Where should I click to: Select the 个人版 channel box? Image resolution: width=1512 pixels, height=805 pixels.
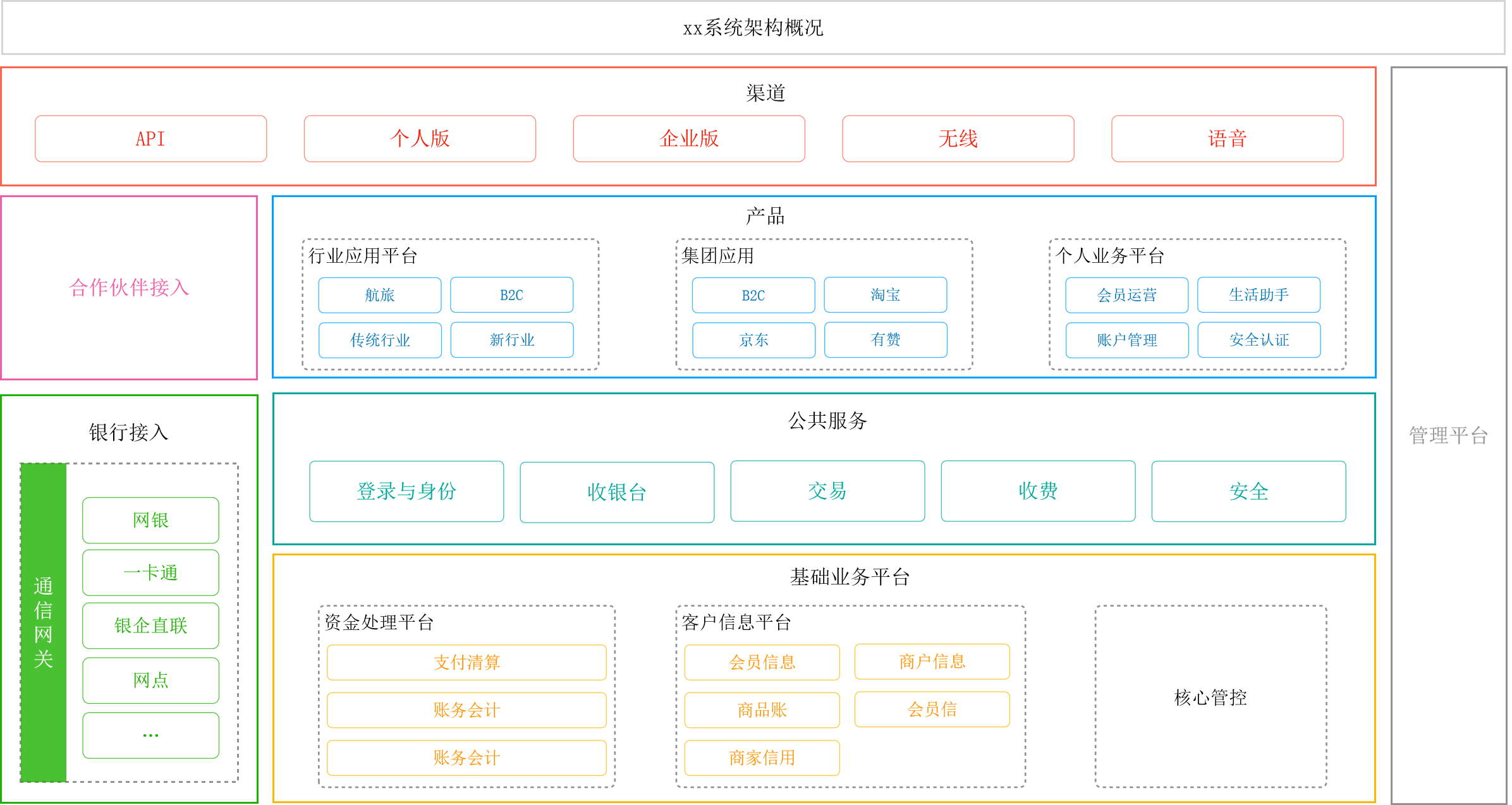tap(420, 138)
